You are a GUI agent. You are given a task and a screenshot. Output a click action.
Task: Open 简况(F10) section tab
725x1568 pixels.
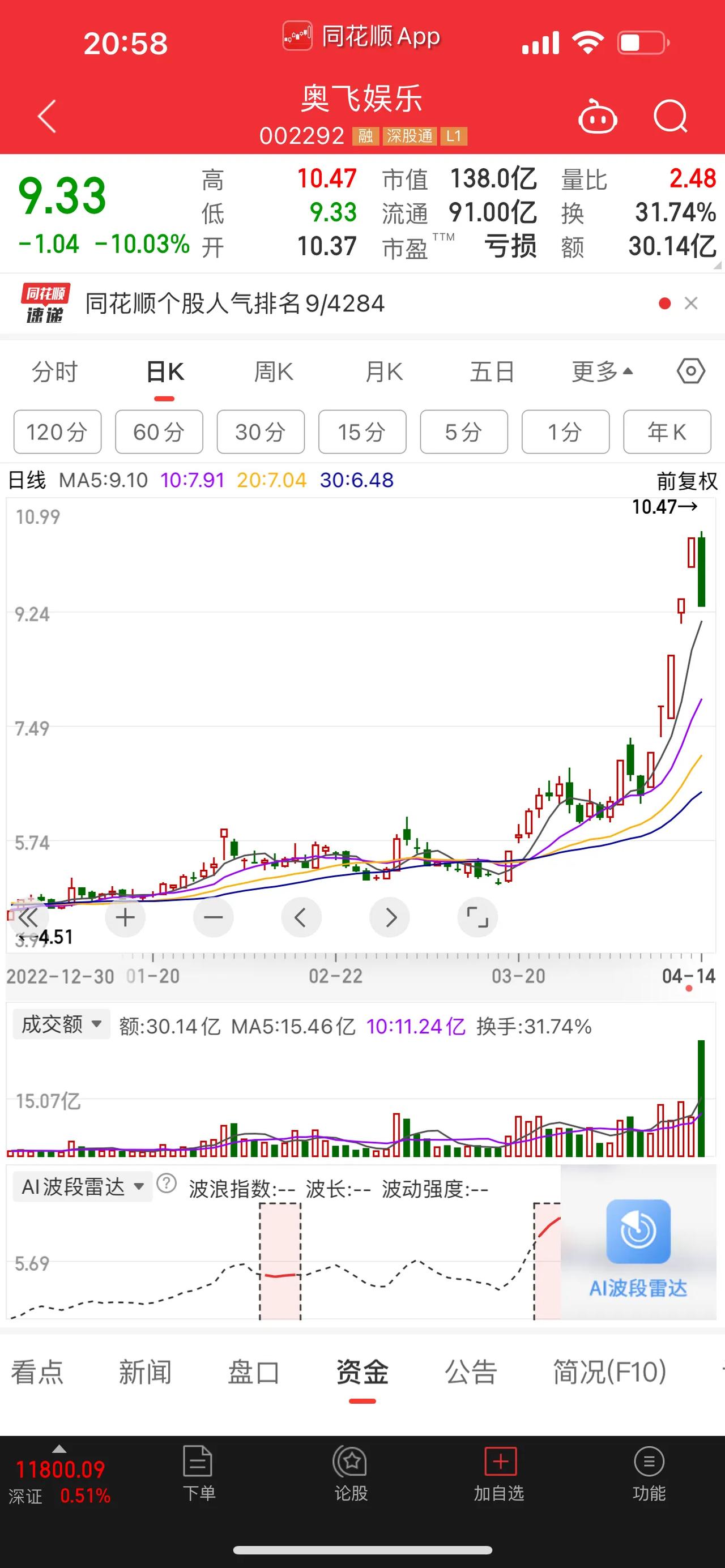tap(609, 1373)
